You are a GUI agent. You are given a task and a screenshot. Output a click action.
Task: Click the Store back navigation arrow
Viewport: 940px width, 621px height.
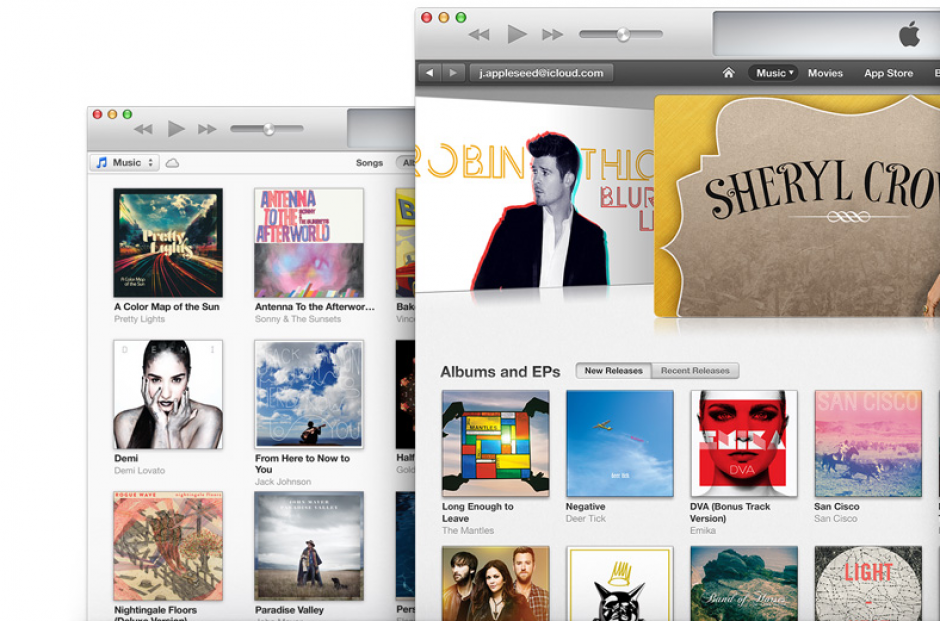pyautogui.click(x=430, y=72)
